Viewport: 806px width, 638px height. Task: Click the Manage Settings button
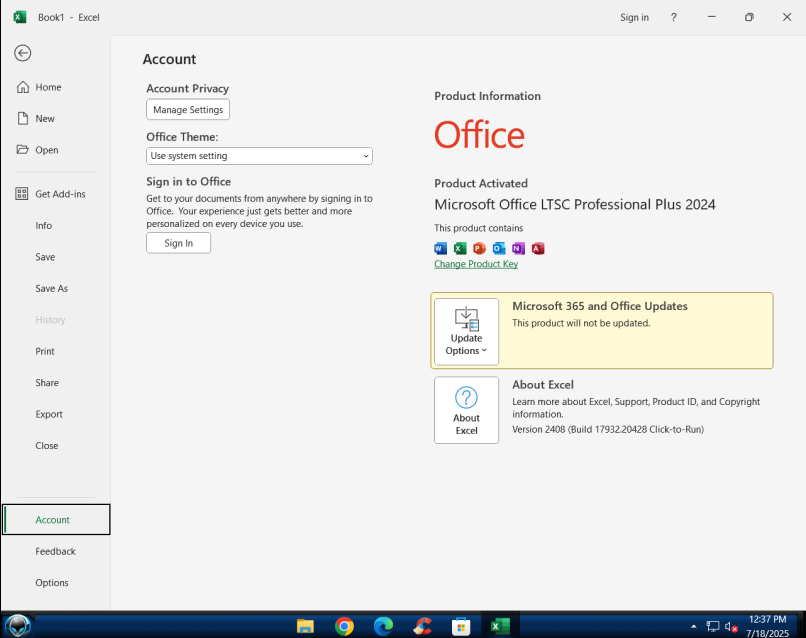coord(188,110)
